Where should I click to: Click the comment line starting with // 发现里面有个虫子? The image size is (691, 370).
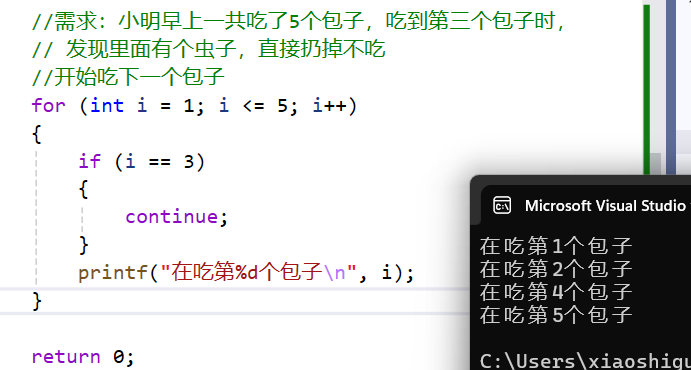pyautogui.click(x=209, y=49)
